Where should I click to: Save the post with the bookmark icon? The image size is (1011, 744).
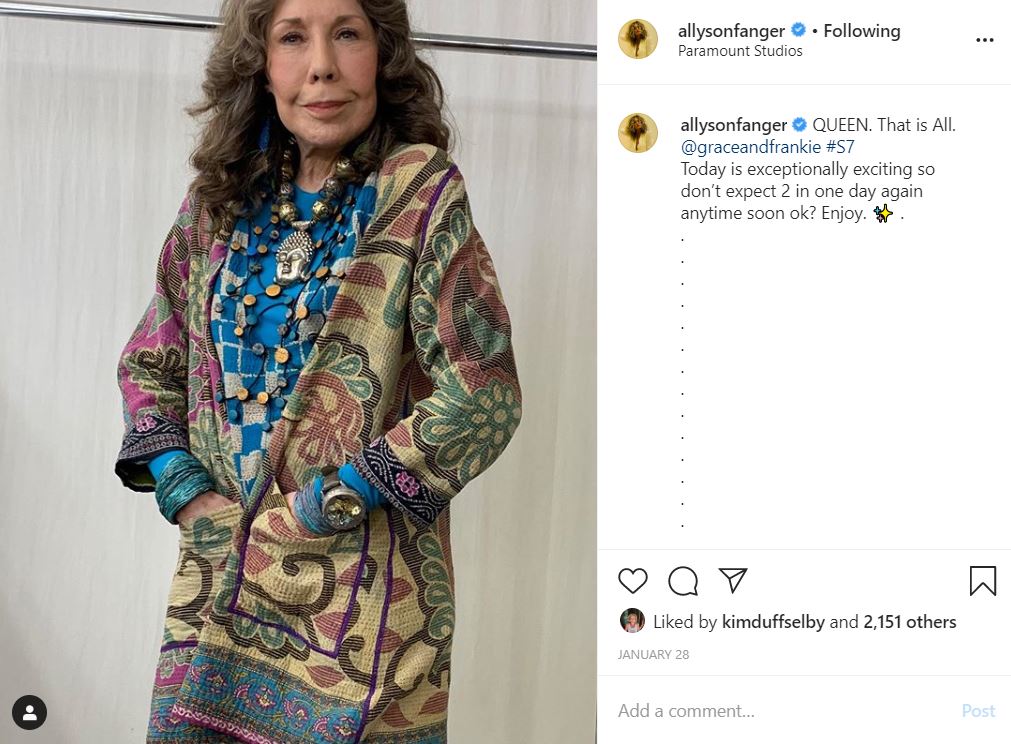(982, 581)
